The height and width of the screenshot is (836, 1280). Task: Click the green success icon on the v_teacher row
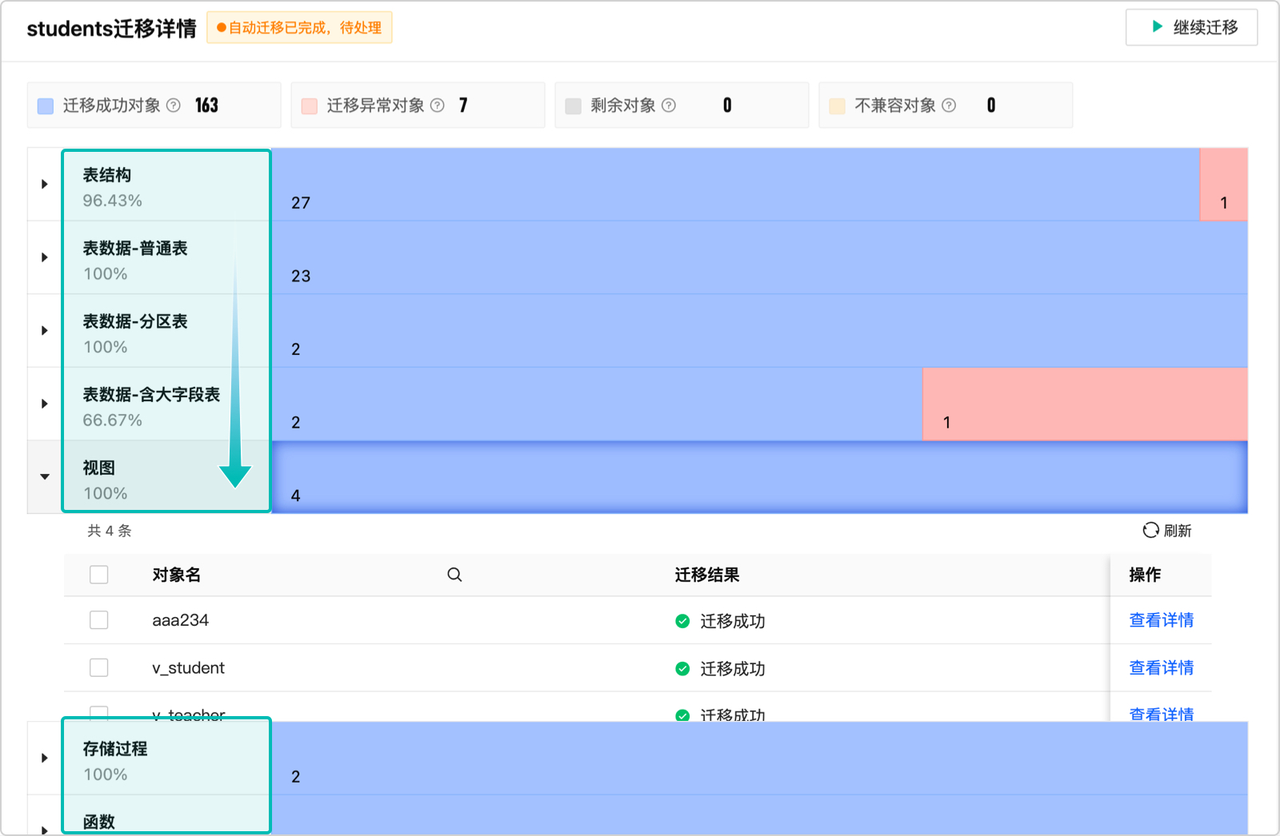click(x=682, y=714)
